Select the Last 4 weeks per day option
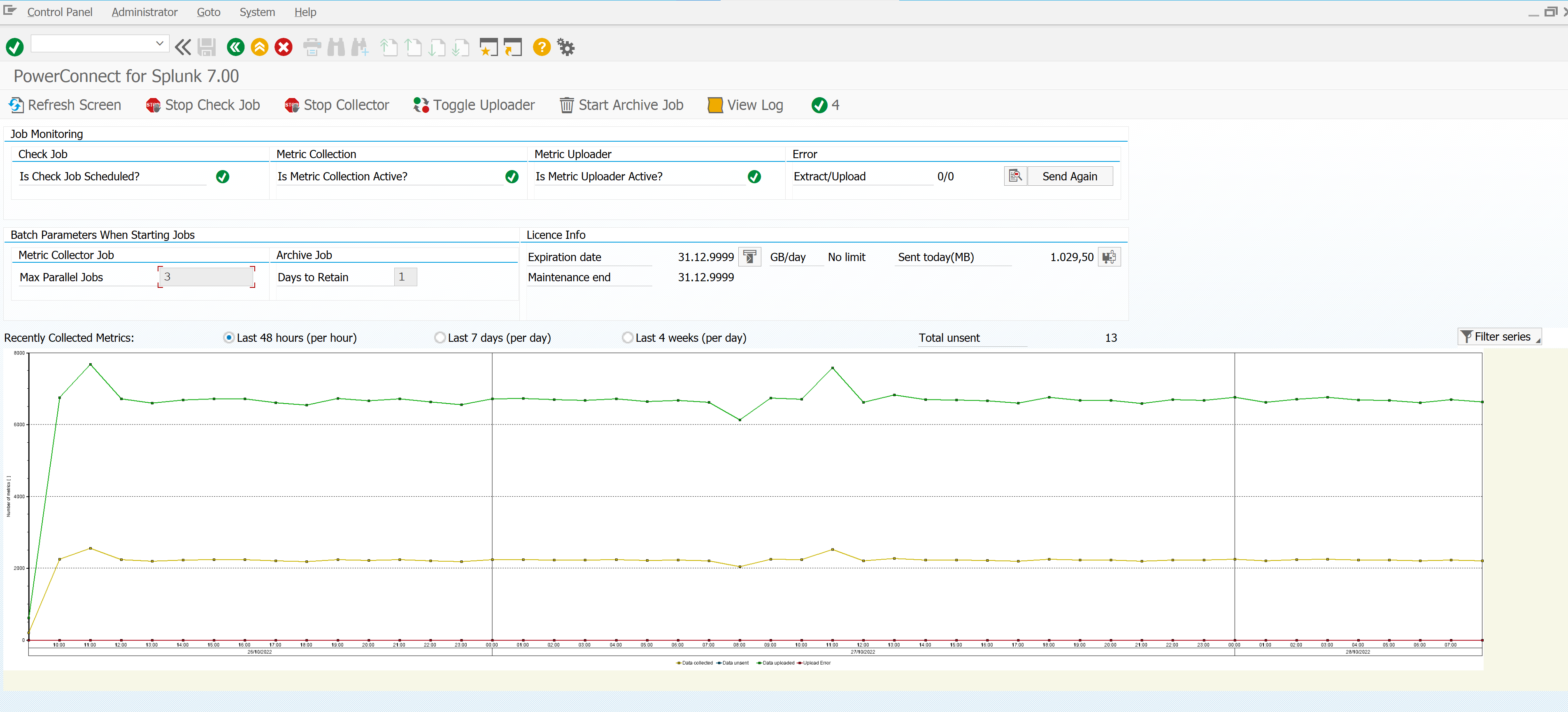 tap(628, 337)
